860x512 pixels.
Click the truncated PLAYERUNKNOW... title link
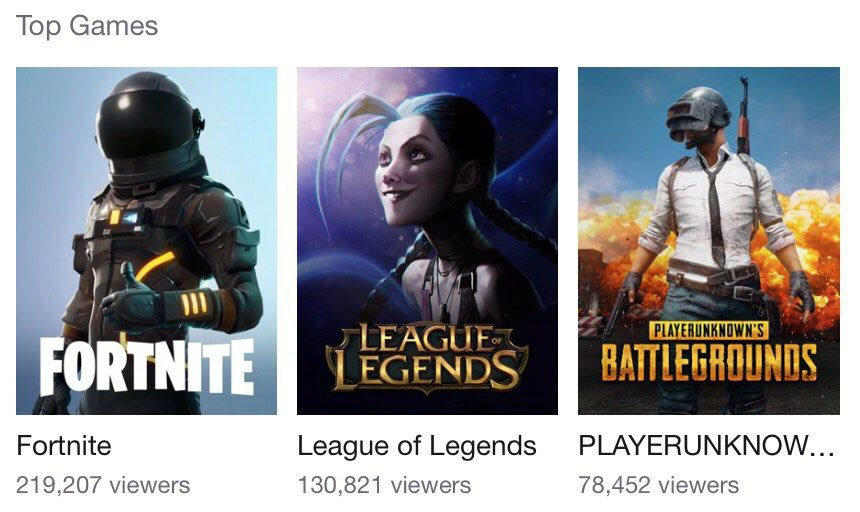(706, 445)
